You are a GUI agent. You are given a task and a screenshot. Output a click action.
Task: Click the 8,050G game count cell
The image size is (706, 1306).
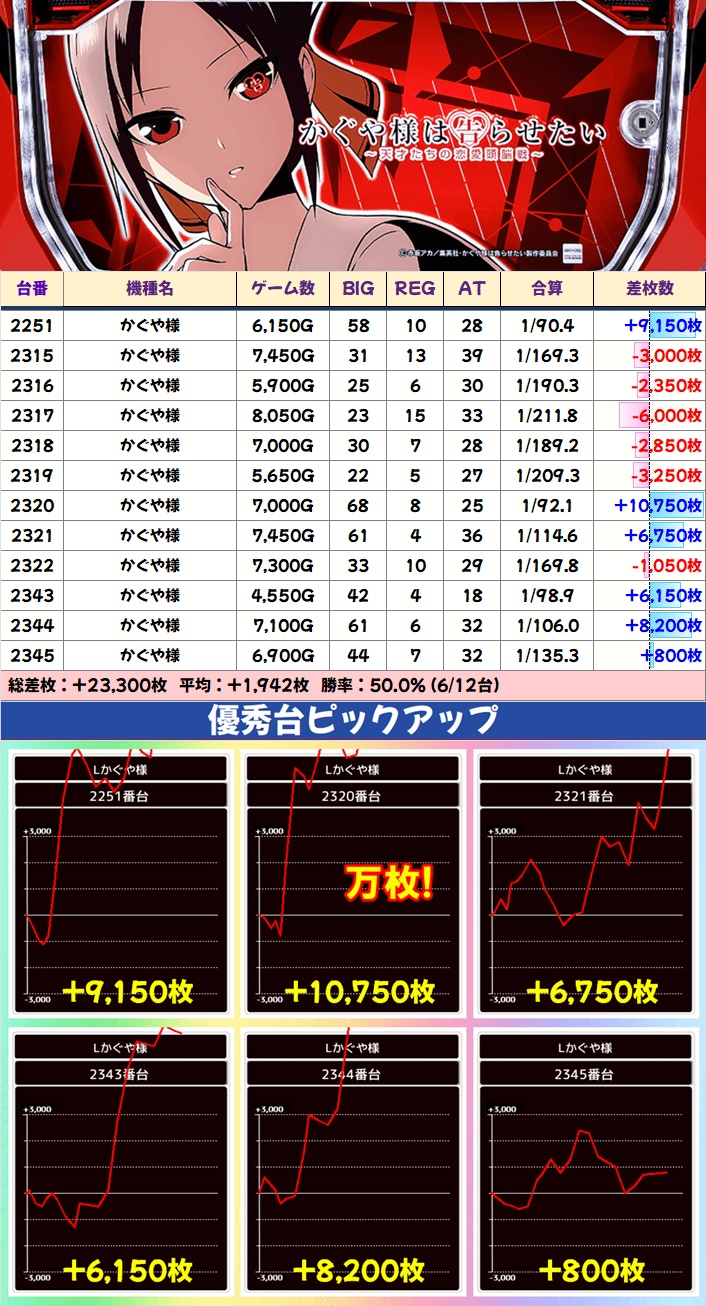tap(282, 415)
